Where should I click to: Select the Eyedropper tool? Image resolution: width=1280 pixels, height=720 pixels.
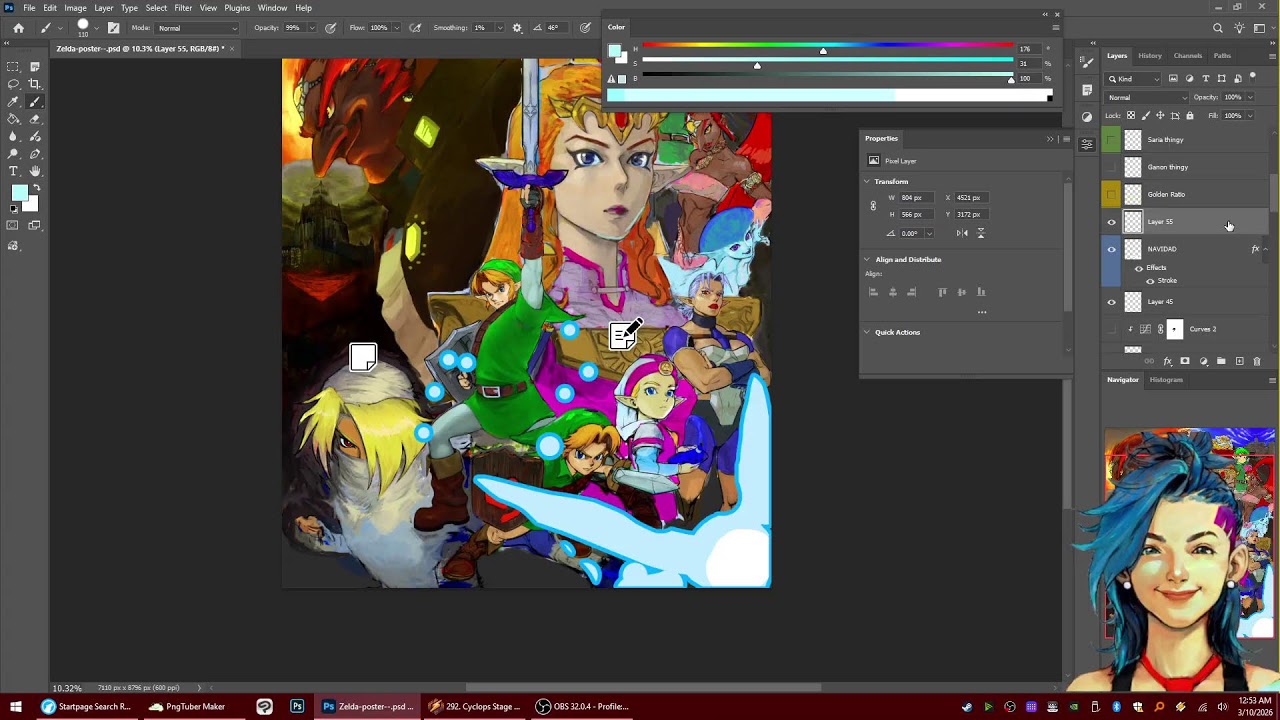[13, 102]
